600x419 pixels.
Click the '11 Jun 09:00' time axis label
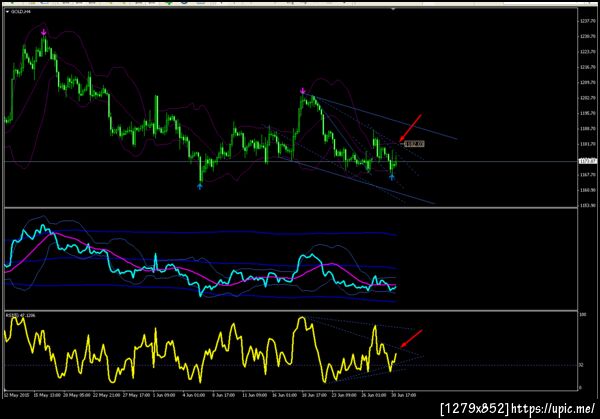[x=254, y=395]
